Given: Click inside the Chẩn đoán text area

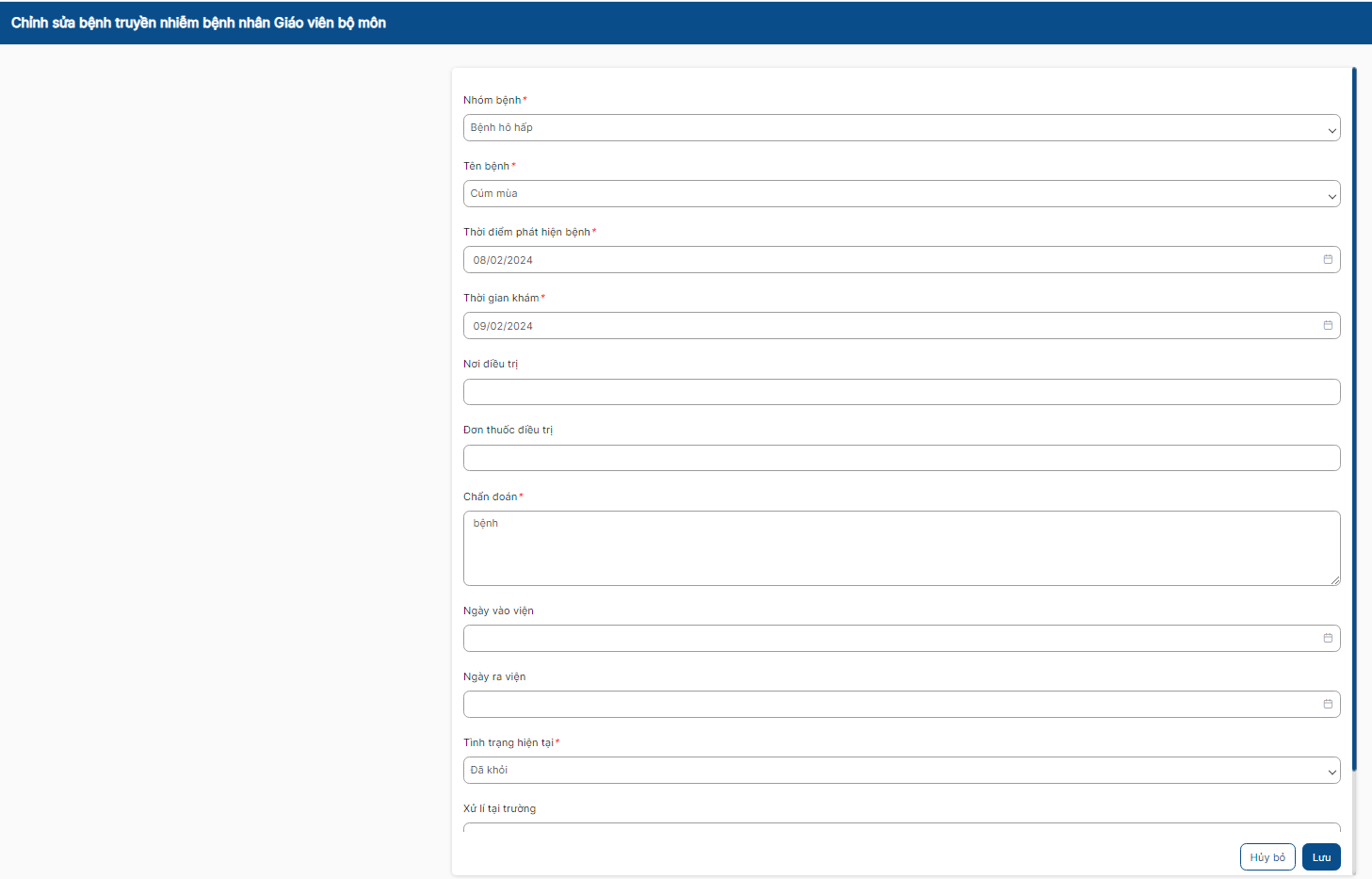Looking at the screenshot, I should coord(901,548).
